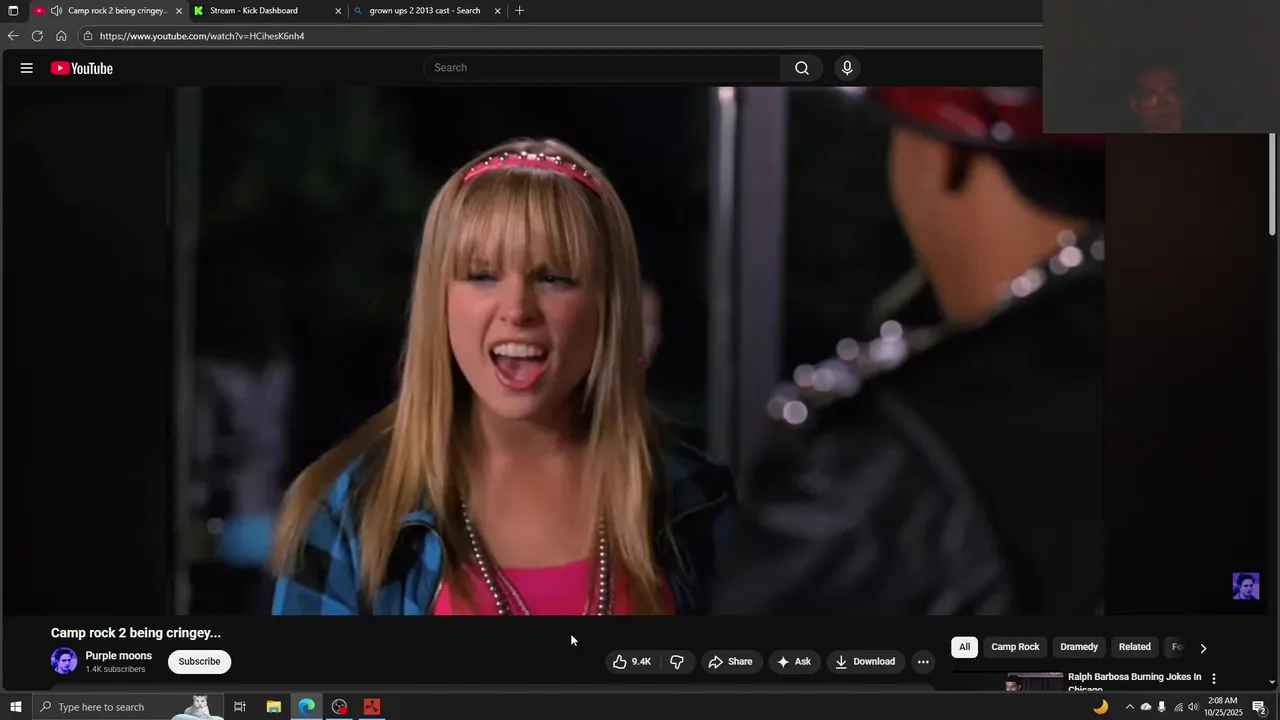This screenshot has width=1280, height=720.
Task: Open Purple moons channel avatar
Action: pyautogui.click(x=64, y=661)
